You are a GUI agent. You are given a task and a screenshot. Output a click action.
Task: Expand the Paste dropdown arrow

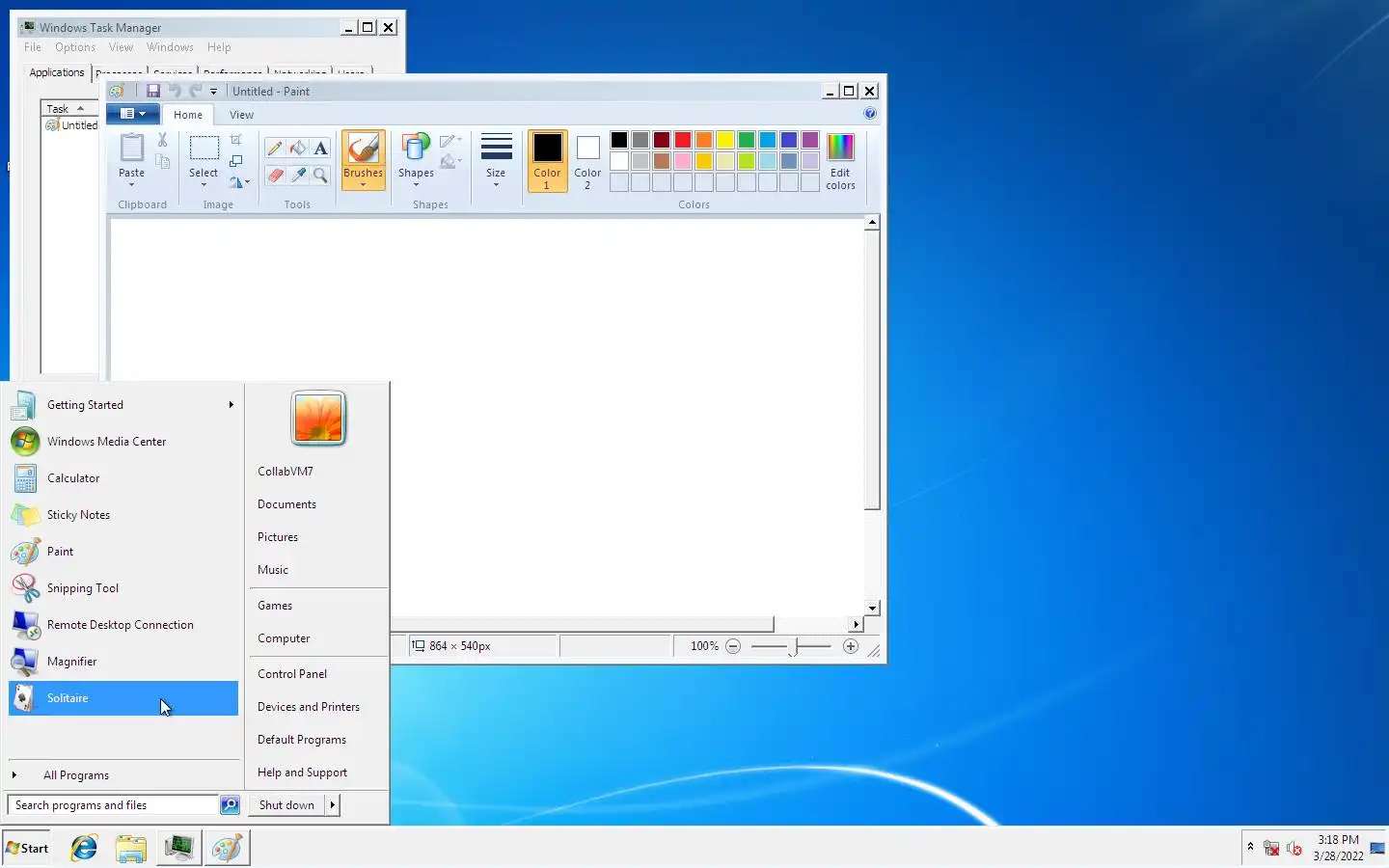pos(131,185)
